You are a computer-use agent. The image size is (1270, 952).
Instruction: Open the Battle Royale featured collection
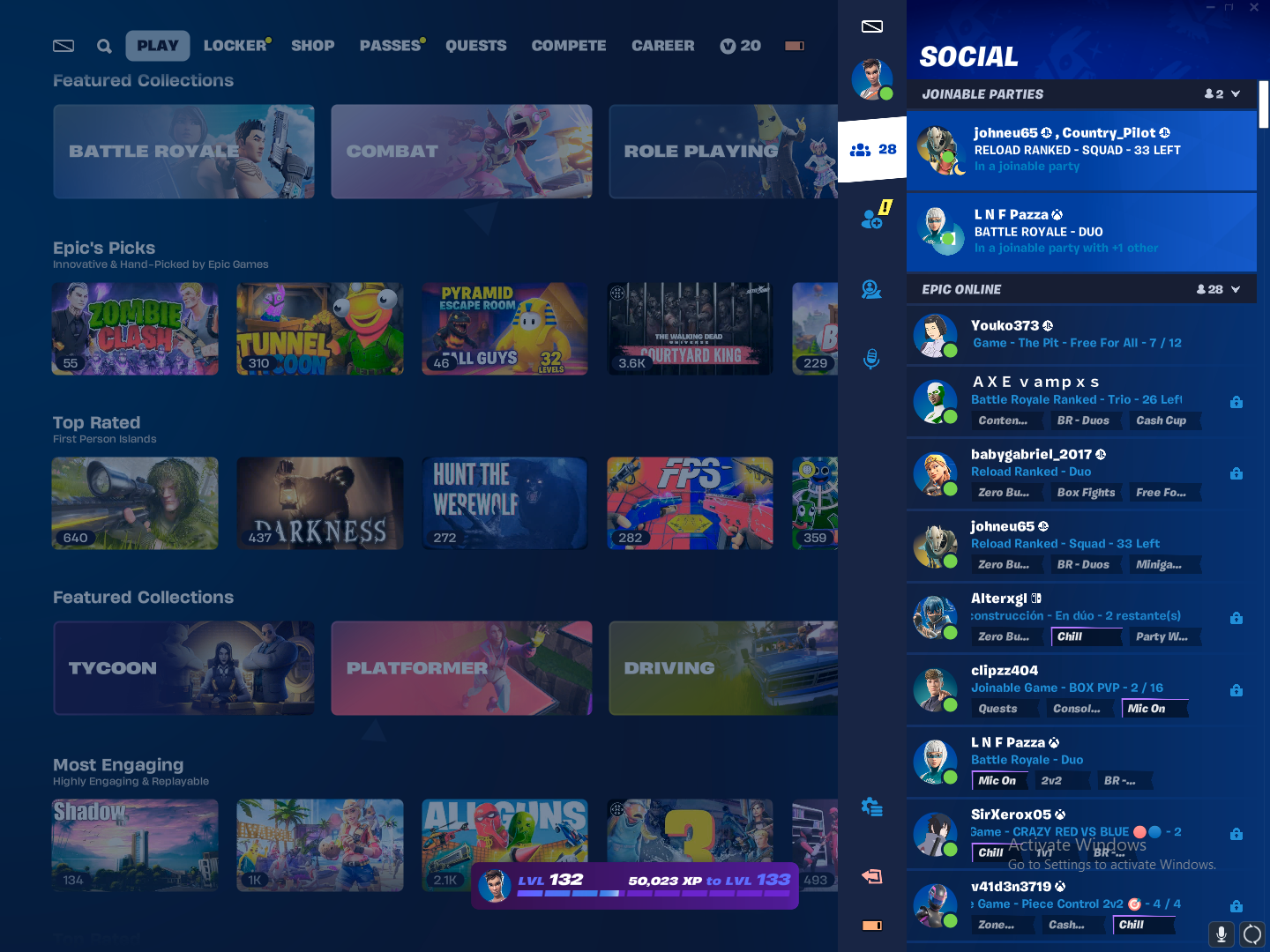(x=183, y=152)
